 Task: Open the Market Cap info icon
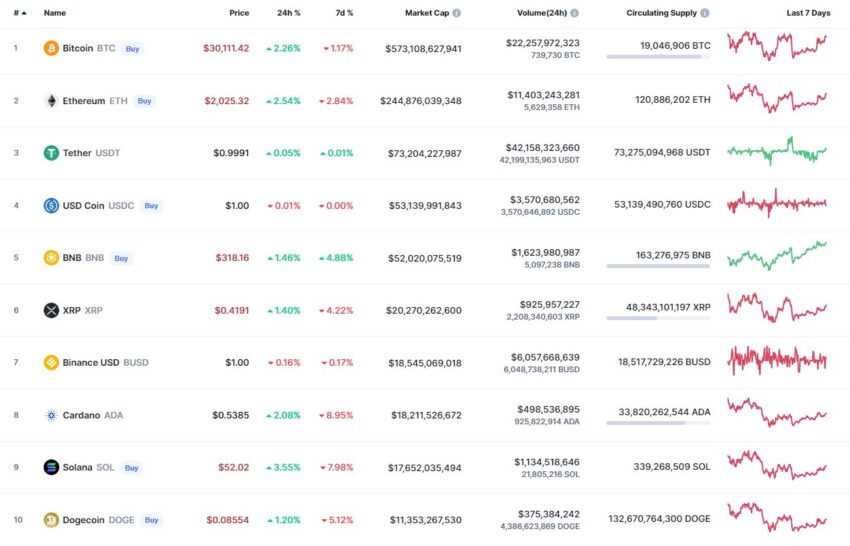coord(456,13)
